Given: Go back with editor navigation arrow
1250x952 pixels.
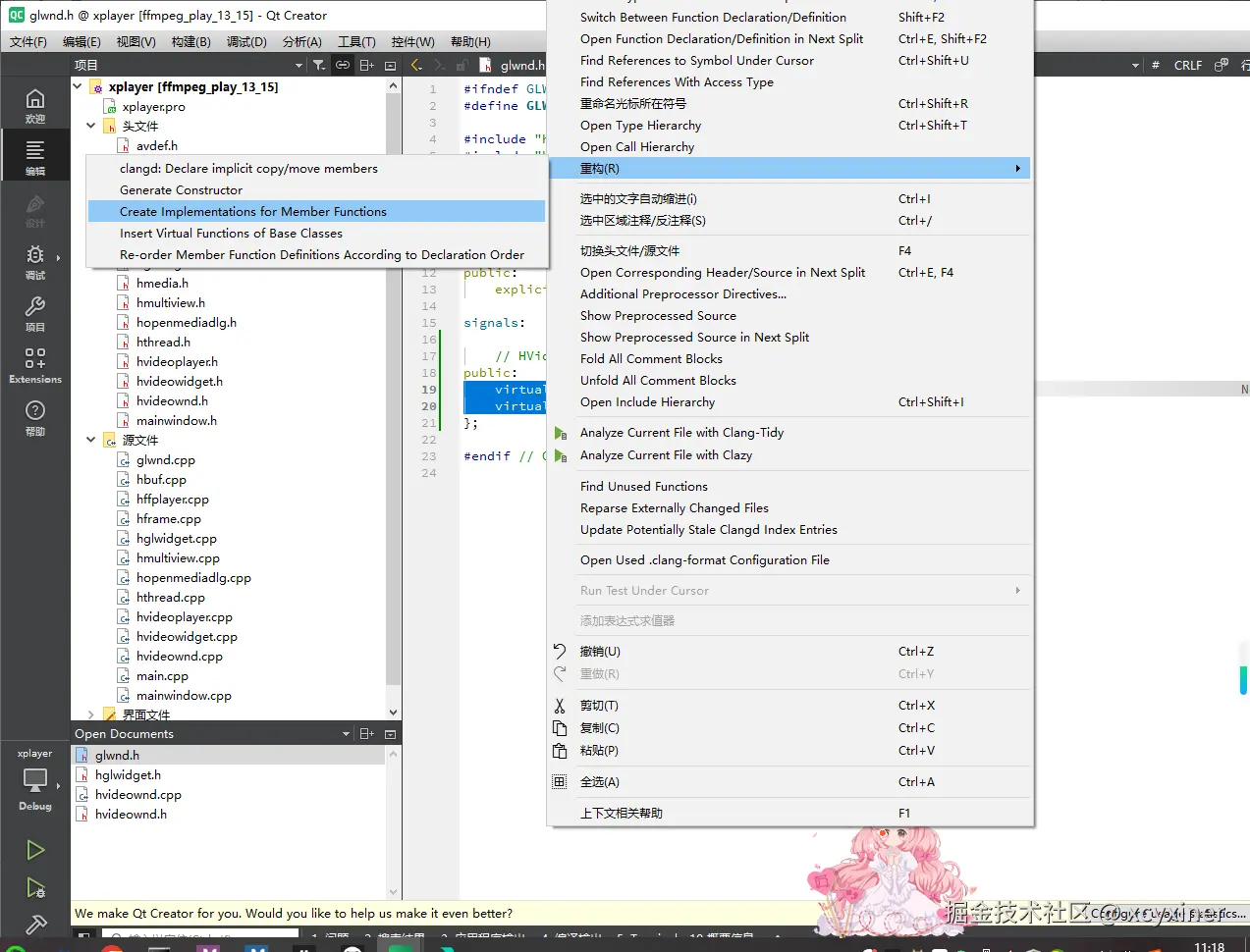Looking at the screenshot, I should (416, 65).
